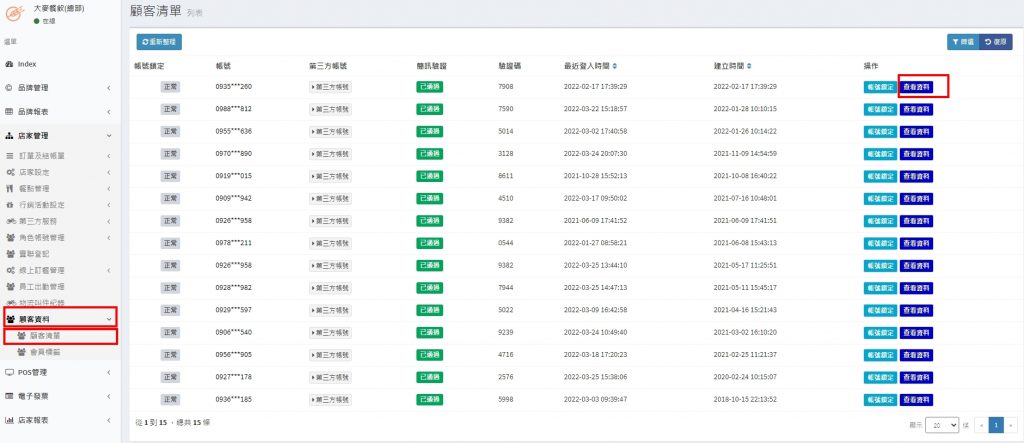Click the sort arrows on 最近登入時間 column
This screenshot has width=1024, height=443.
click(615, 66)
